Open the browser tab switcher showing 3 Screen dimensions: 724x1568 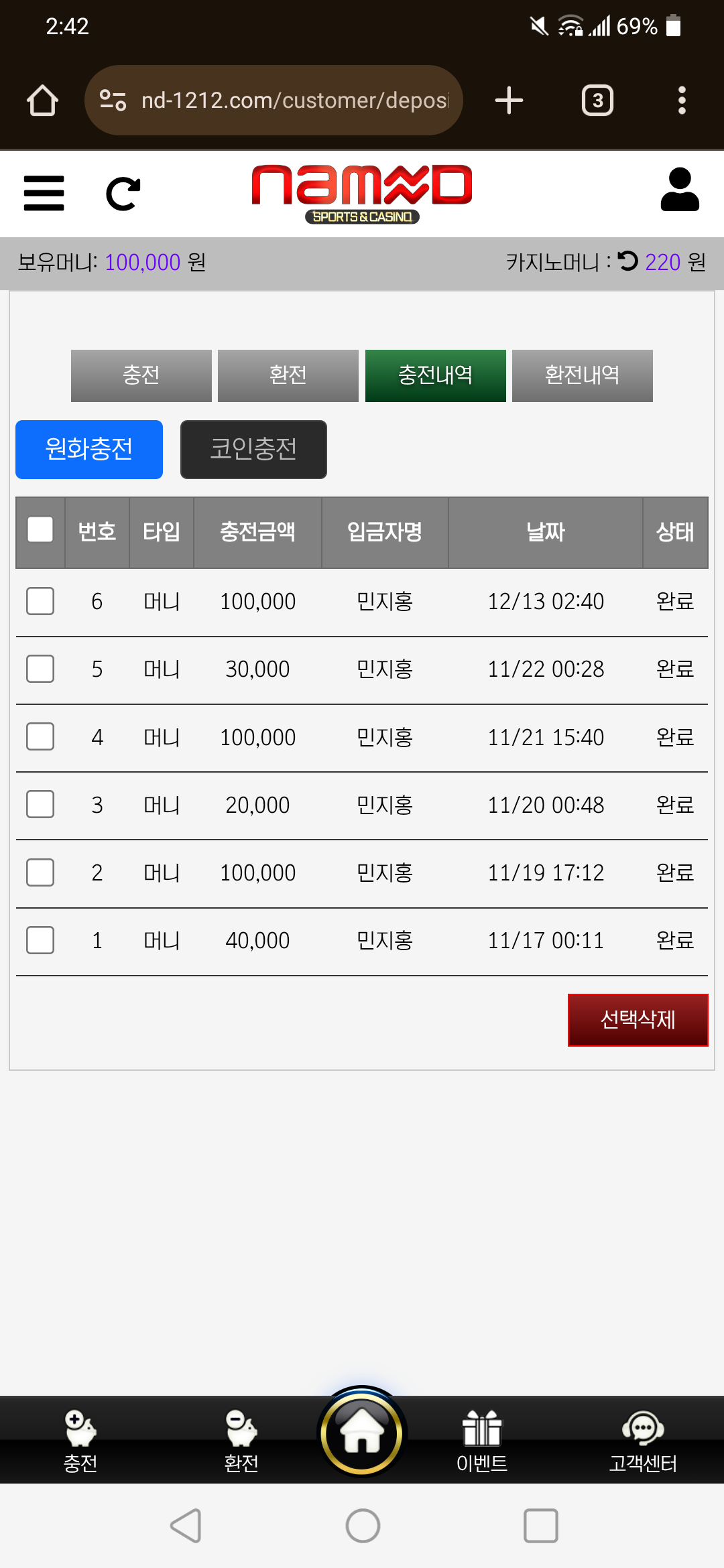[597, 101]
